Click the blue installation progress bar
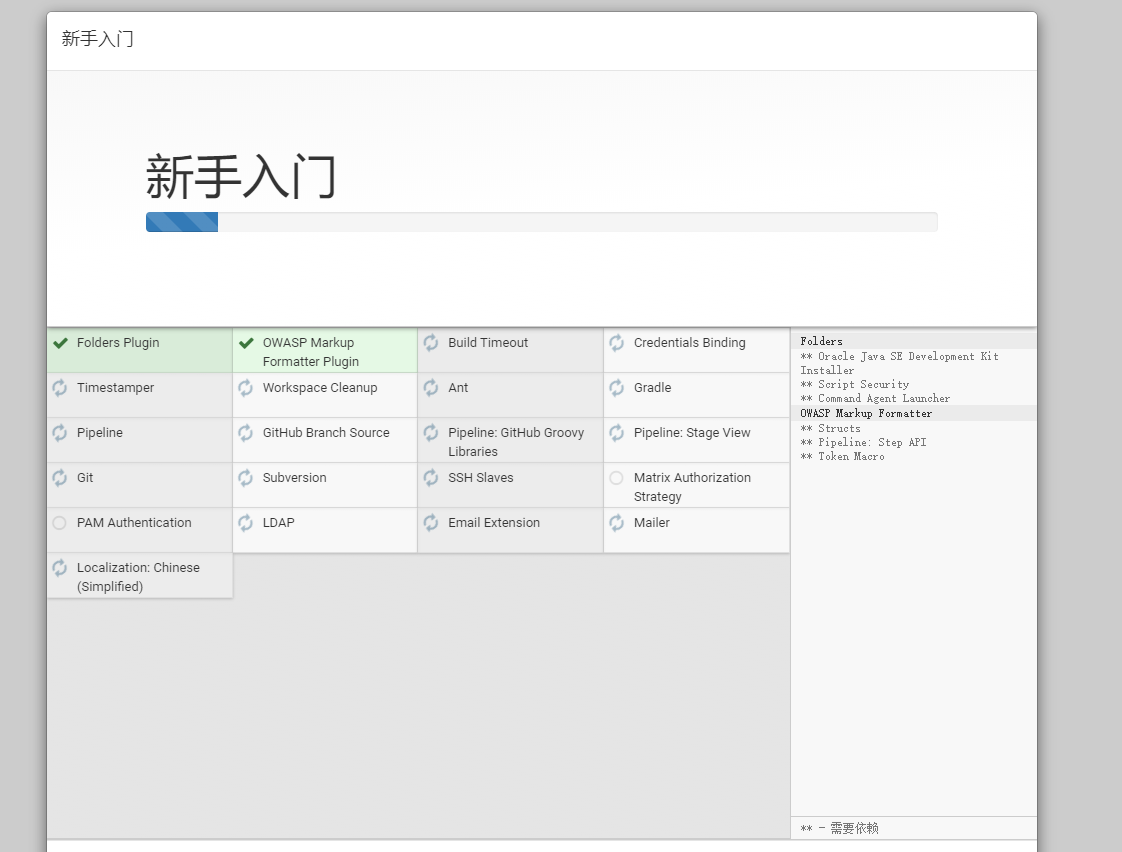Viewport: 1122px width, 852px height. (182, 222)
